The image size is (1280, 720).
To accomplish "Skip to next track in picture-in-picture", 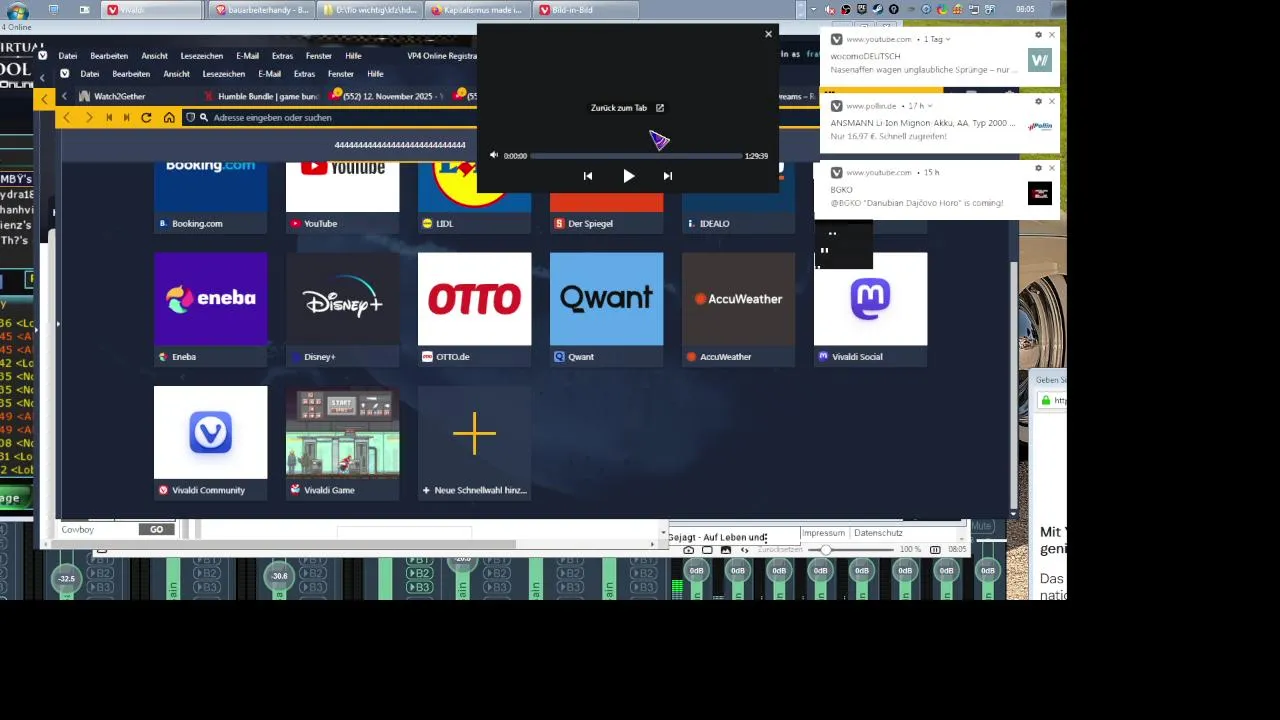I will [668, 176].
